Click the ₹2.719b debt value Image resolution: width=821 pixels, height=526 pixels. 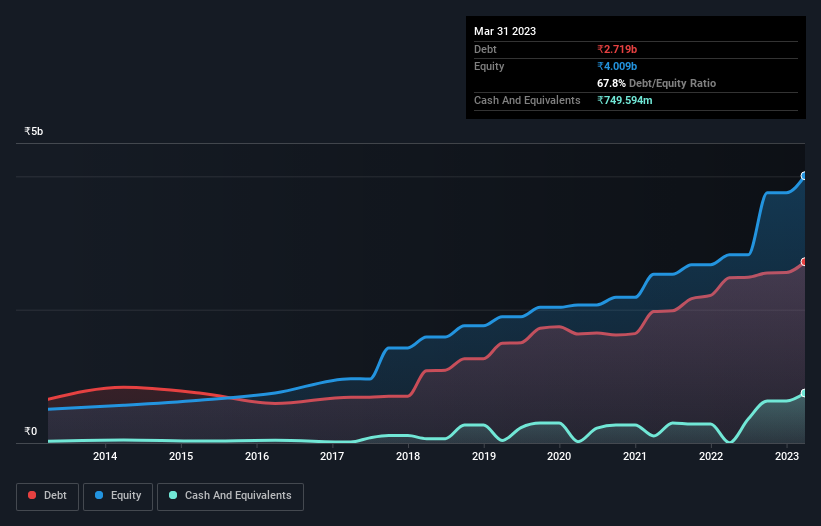tap(617, 49)
